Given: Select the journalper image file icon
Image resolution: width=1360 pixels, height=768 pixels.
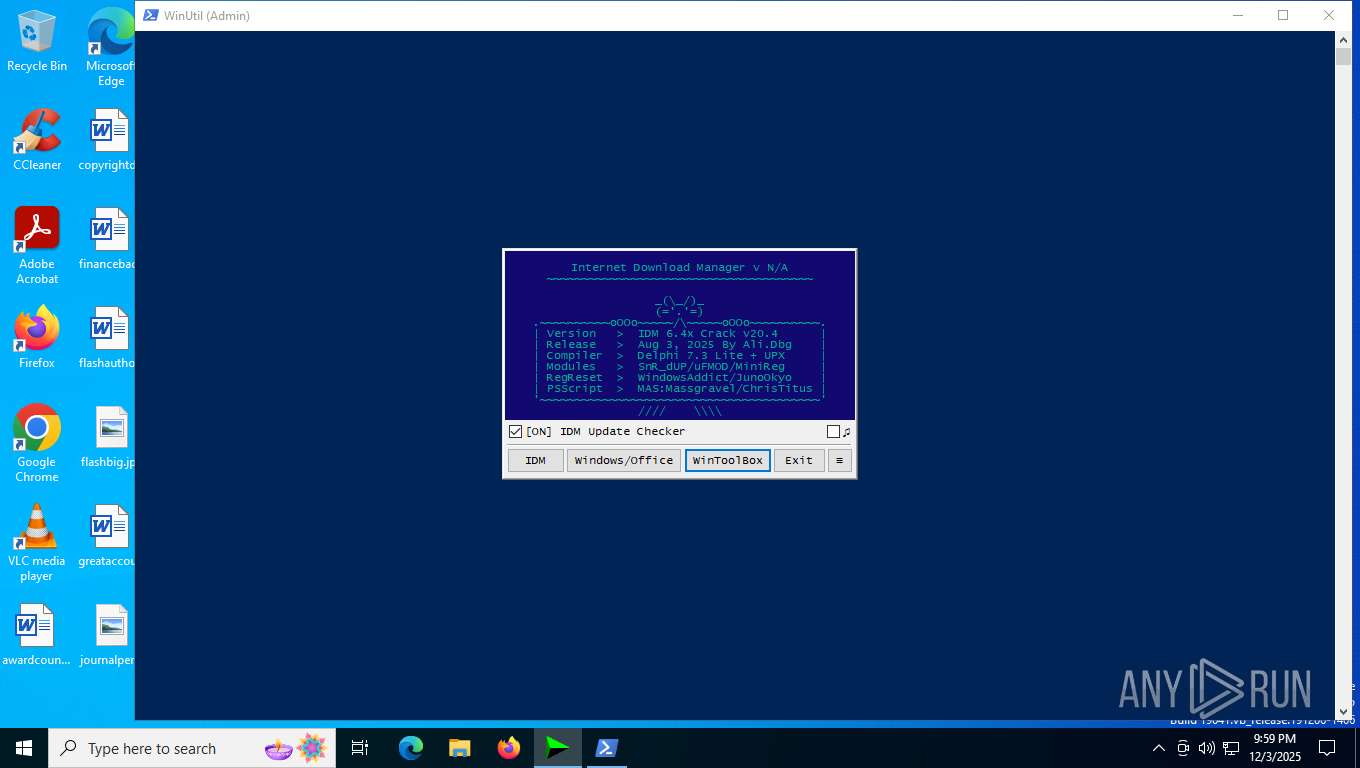Looking at the screenshot, I should pyautogui.click(x=107, y=634).
